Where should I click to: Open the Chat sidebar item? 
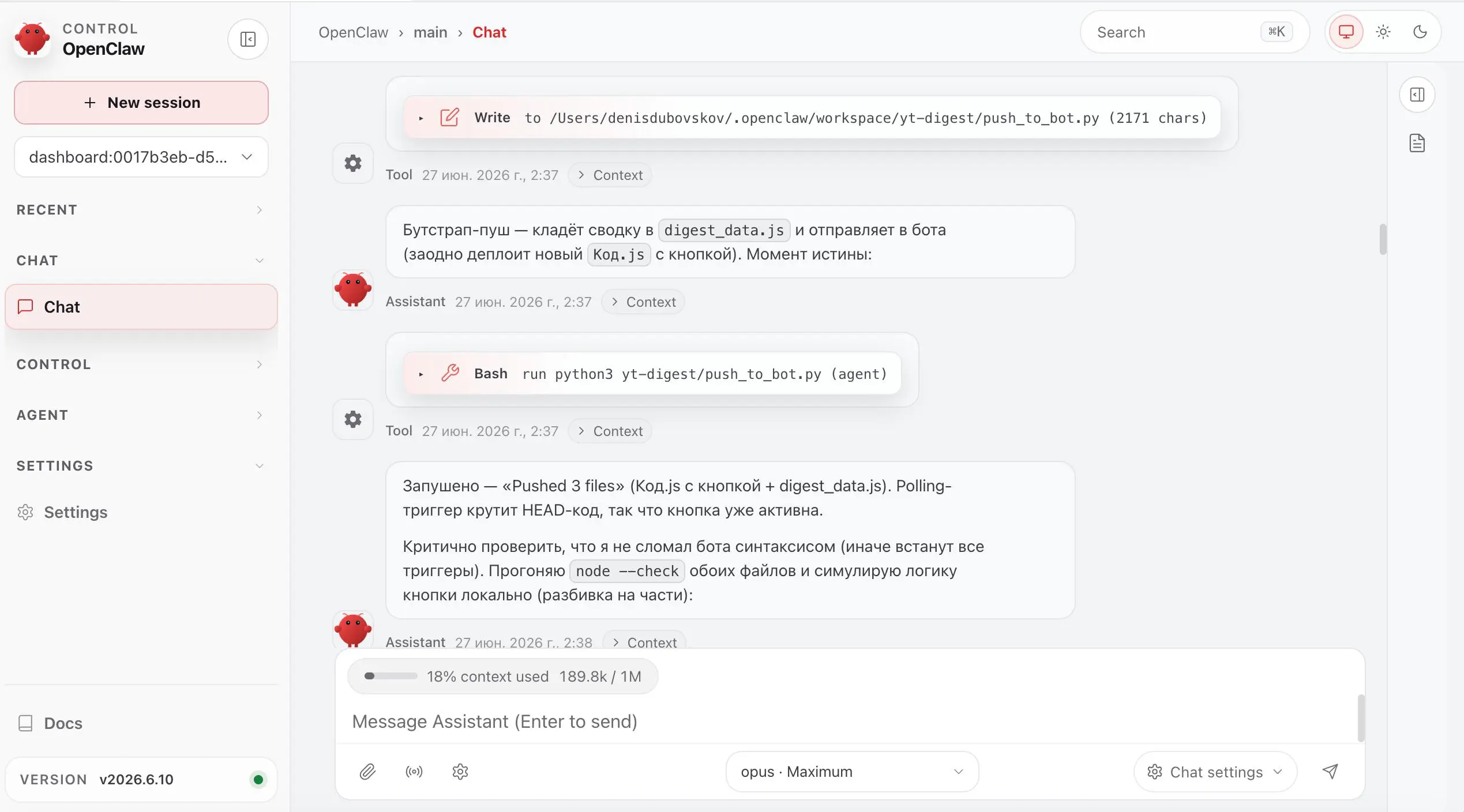(x=141, y=307)
